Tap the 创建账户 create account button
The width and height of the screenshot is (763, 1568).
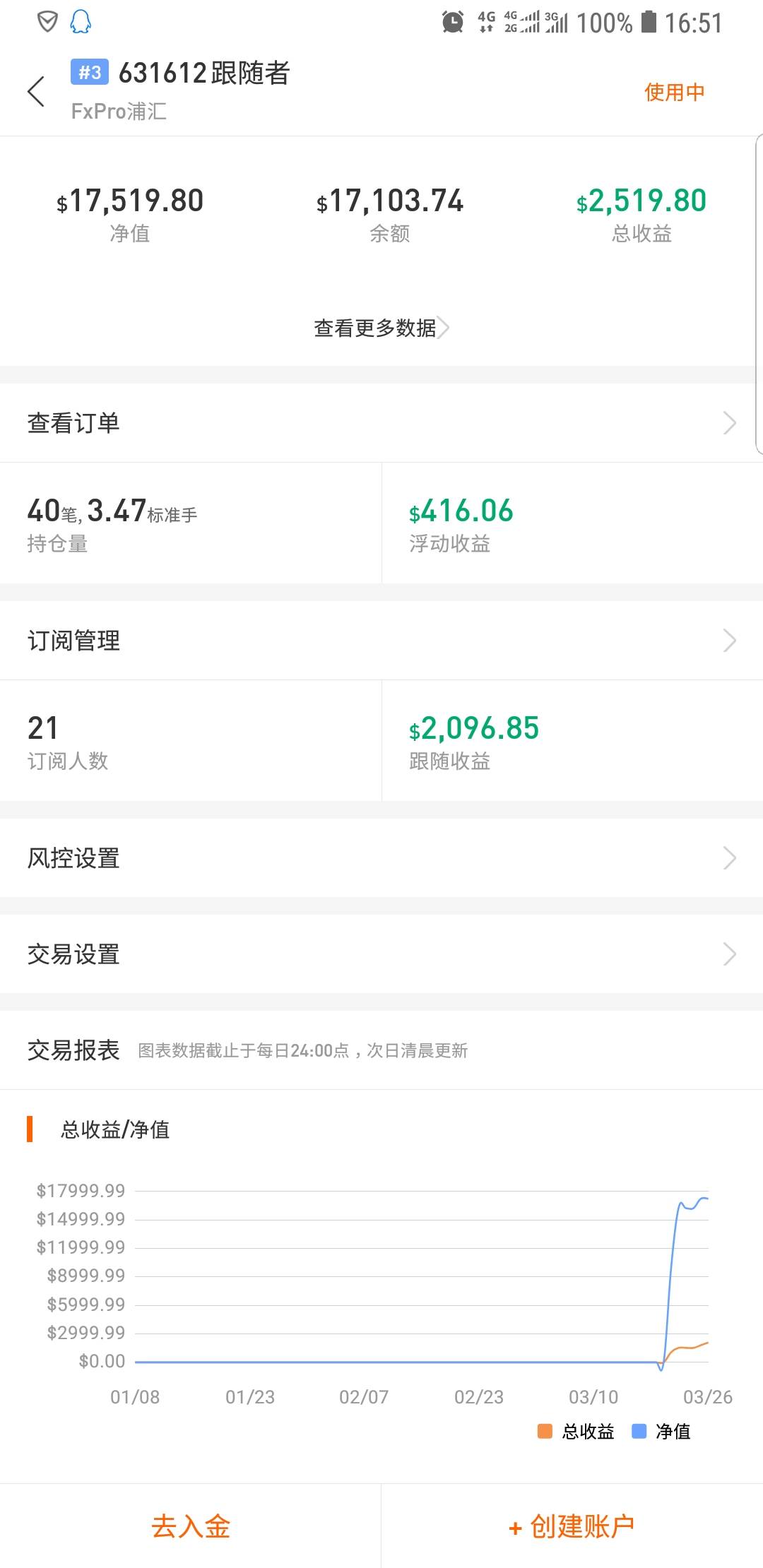tap(572, 1526)
